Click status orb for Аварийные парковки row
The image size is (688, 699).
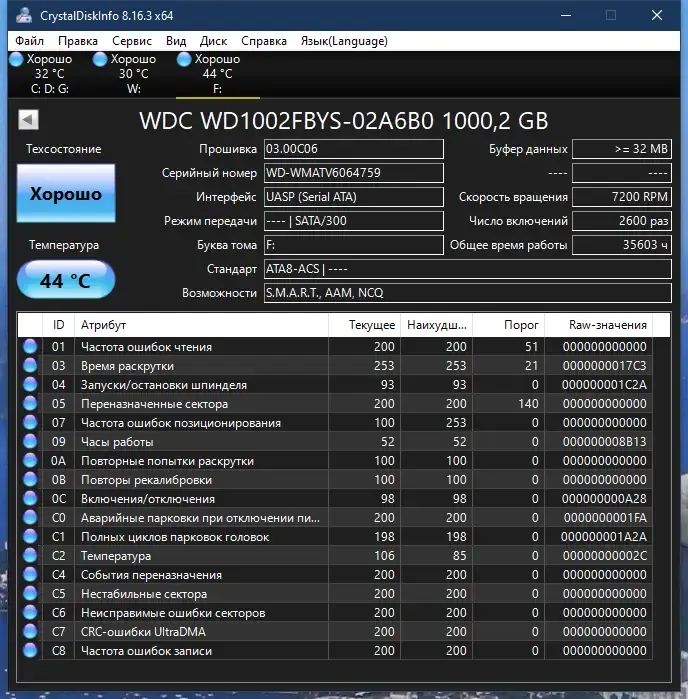pos(30,518)
